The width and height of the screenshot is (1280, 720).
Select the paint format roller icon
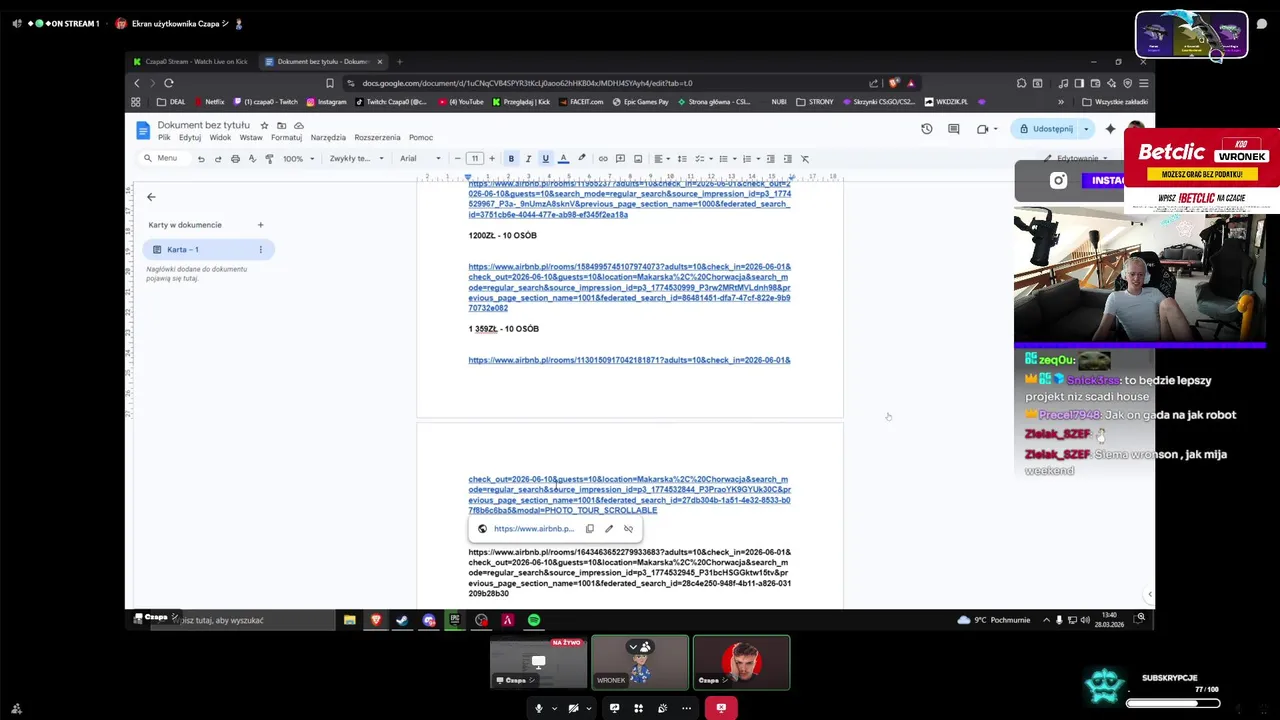(269, 159)
